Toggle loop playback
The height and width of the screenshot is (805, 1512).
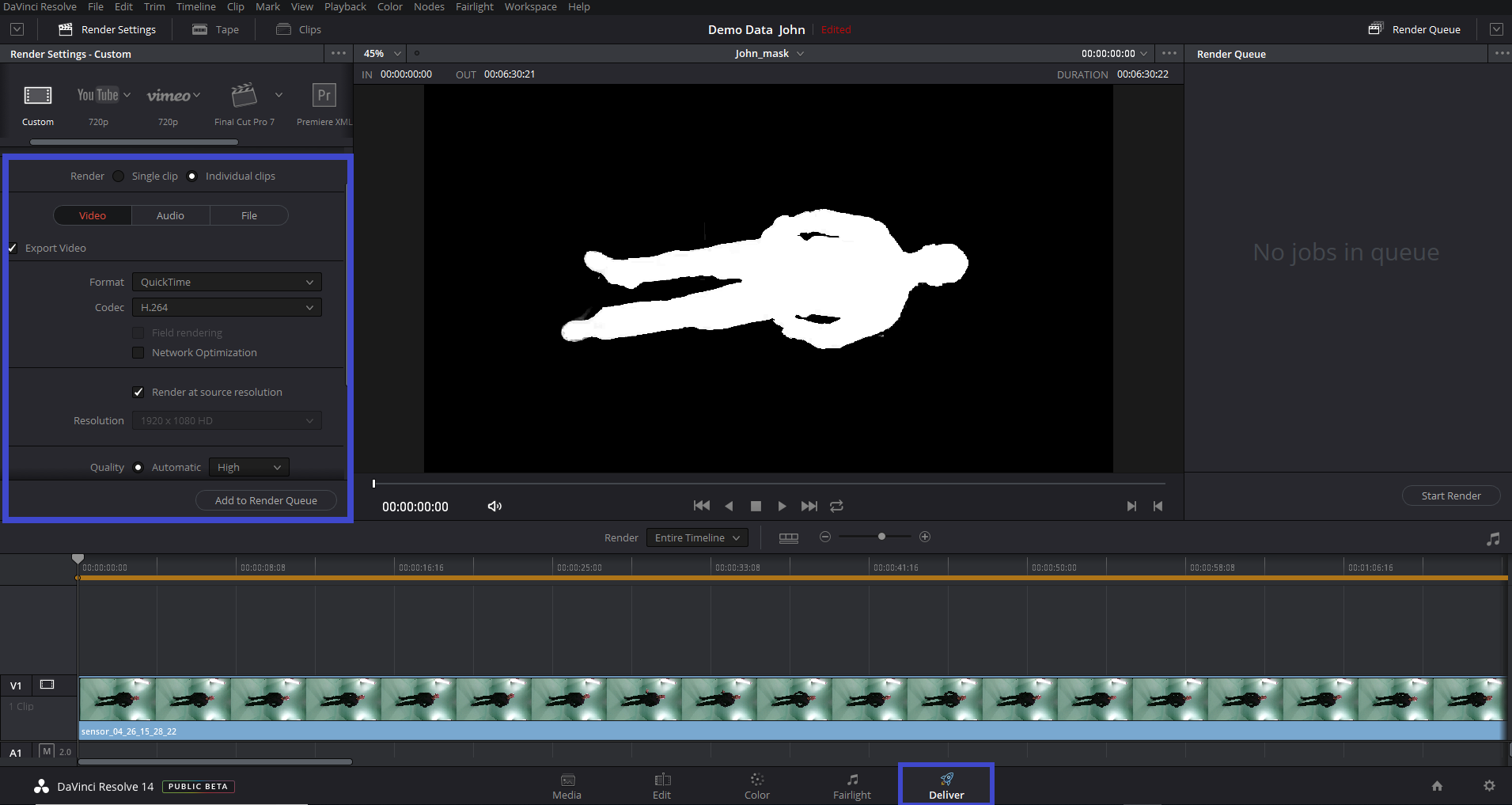836,506
